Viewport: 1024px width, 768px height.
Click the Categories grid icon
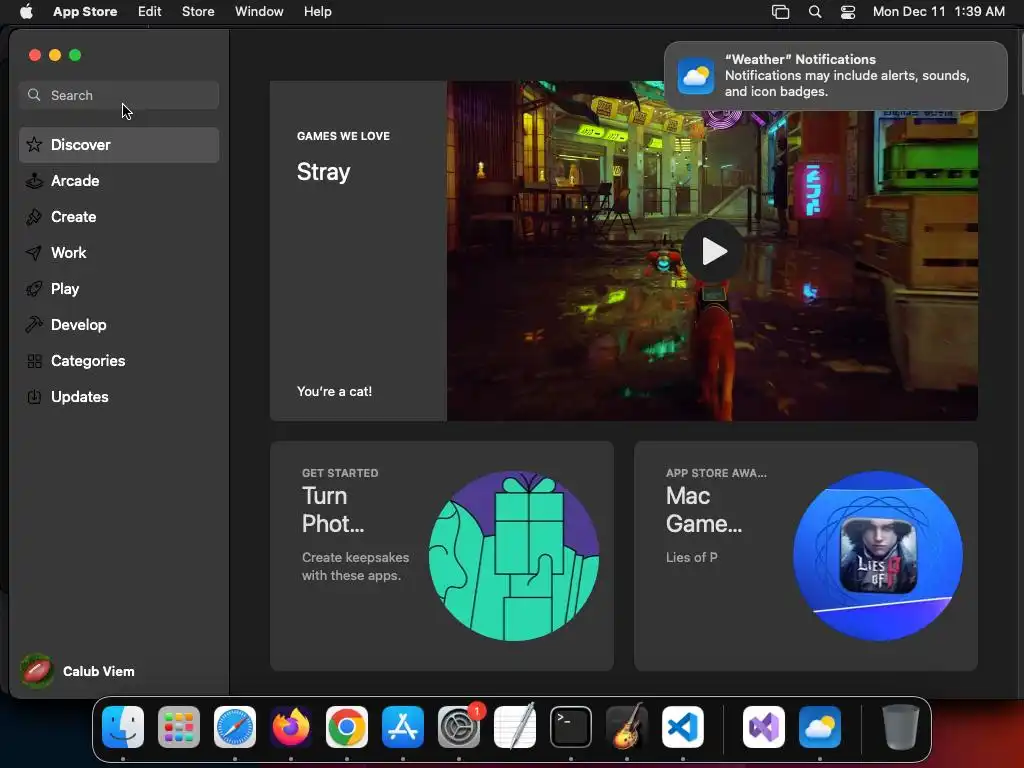[x=34, y=360]
